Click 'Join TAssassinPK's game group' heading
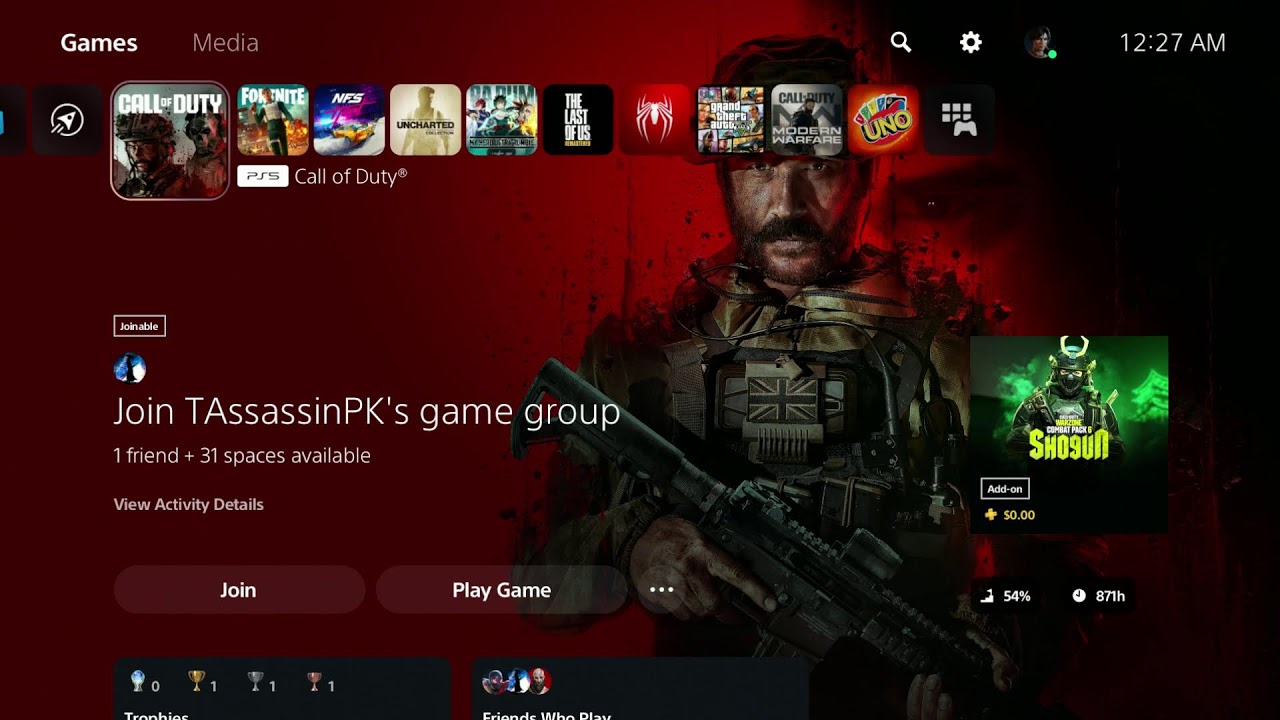This screenshot has width=1280, height=720. click(x=367, y=412)
